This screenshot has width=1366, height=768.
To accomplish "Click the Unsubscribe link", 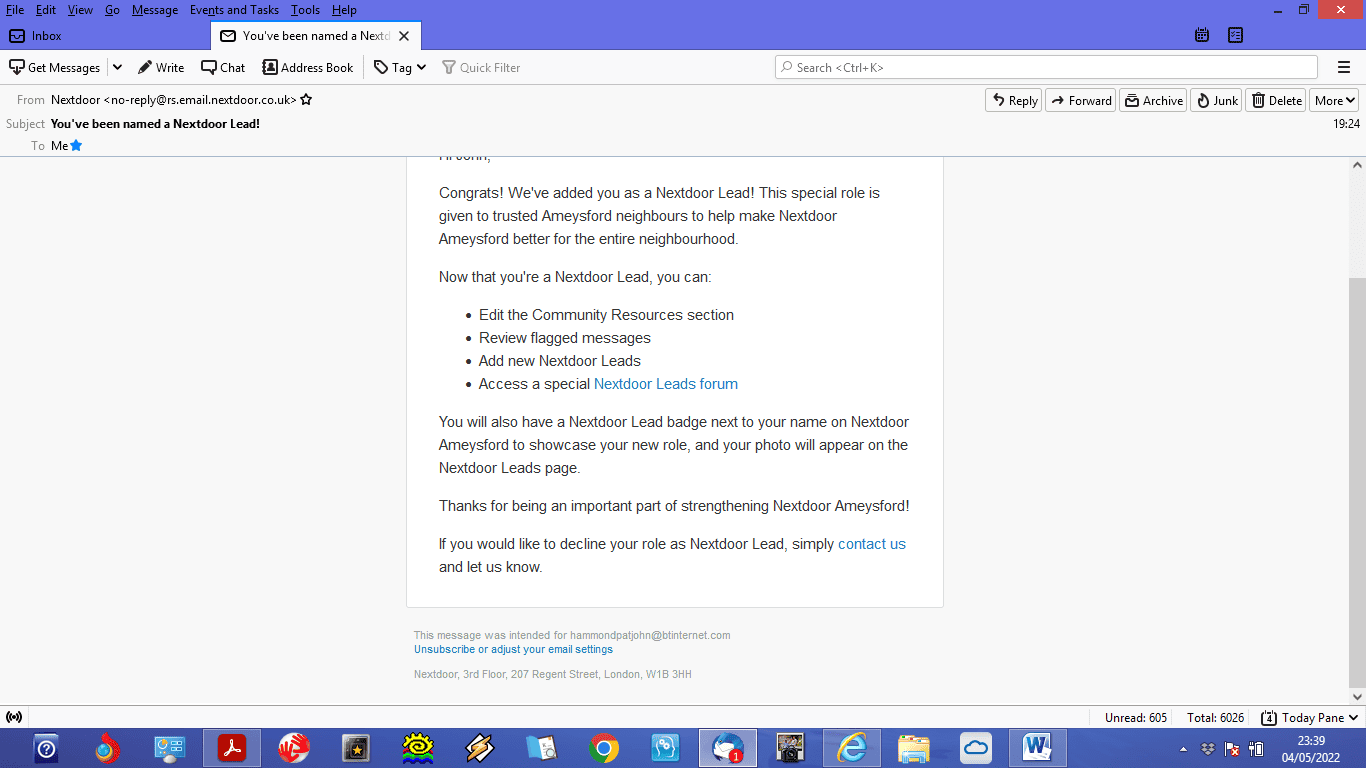I will (x=444, y=650).
